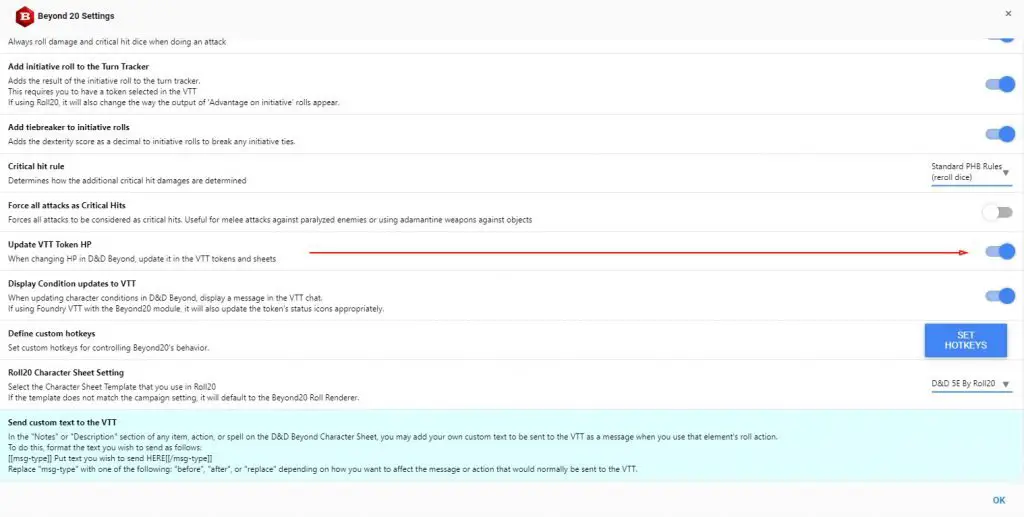
Task: Click the '[[msg-type]] Put text you wish' example line
Action: (x=110, y=459)
